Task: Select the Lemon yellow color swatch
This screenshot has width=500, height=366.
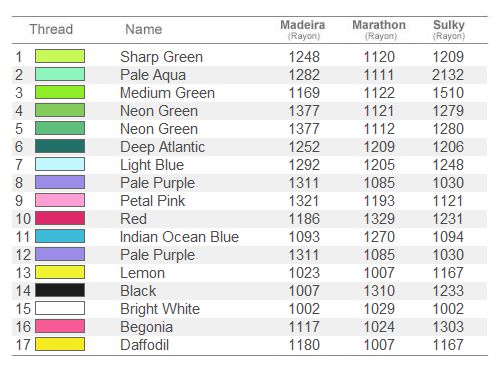Action: pos(60,272)
